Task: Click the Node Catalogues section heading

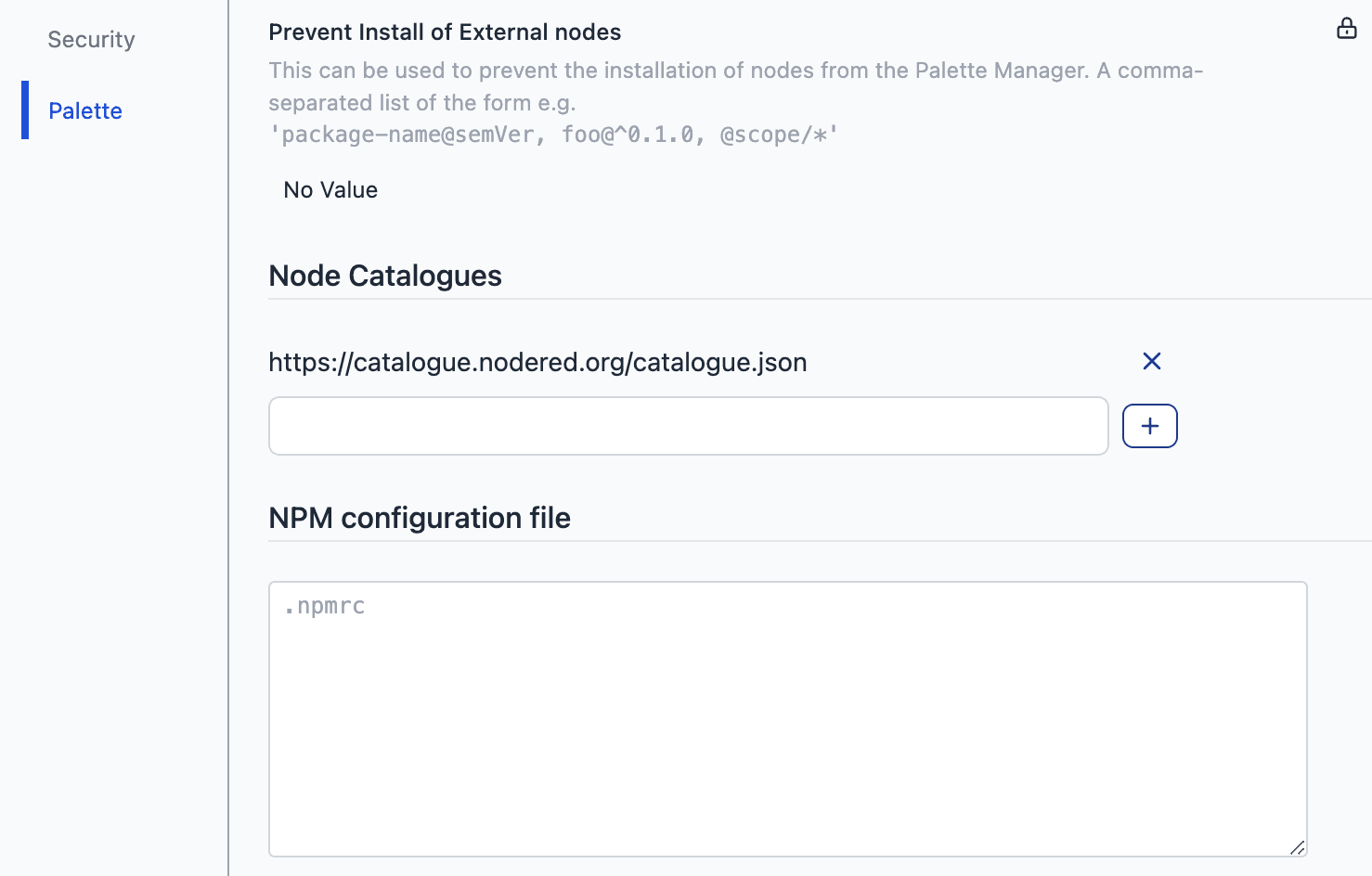Action: (384, 276)
